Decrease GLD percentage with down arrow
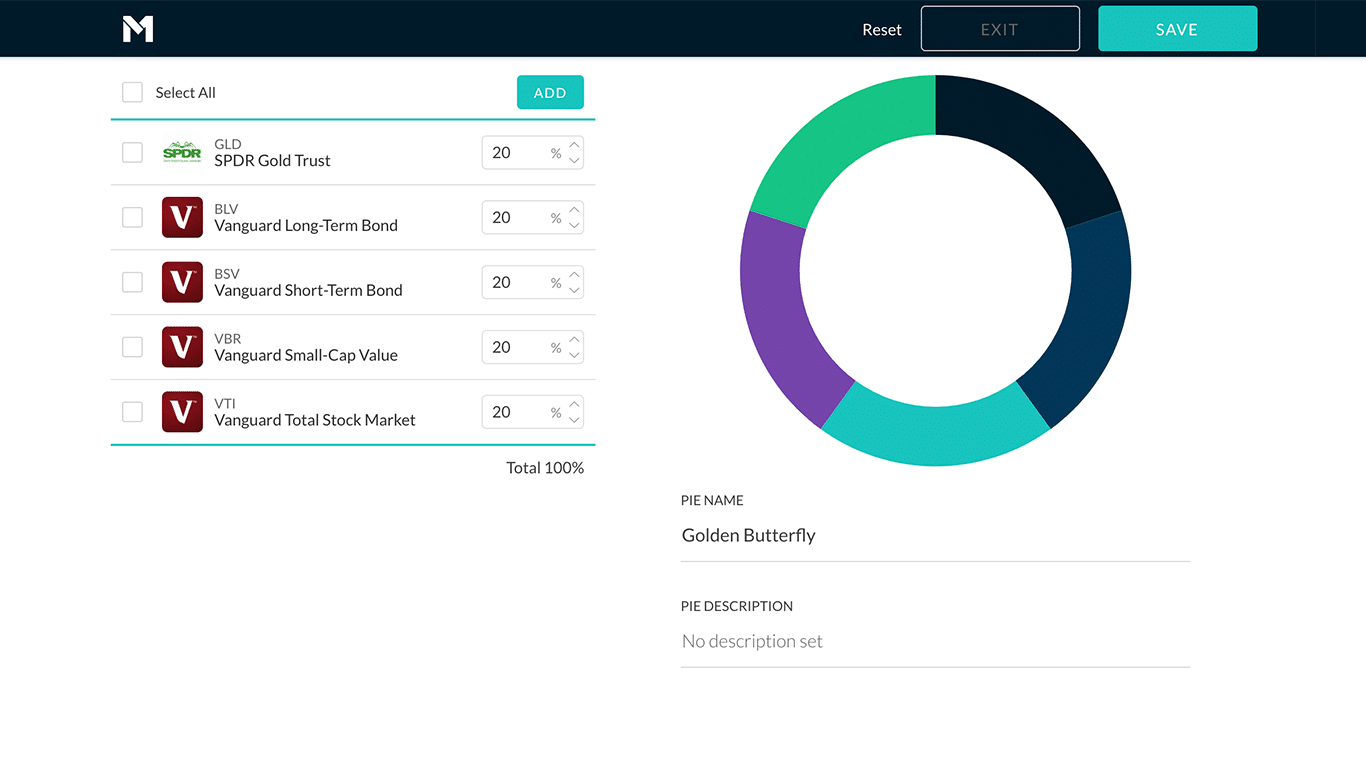1366x768 pixels. point(574,160)
